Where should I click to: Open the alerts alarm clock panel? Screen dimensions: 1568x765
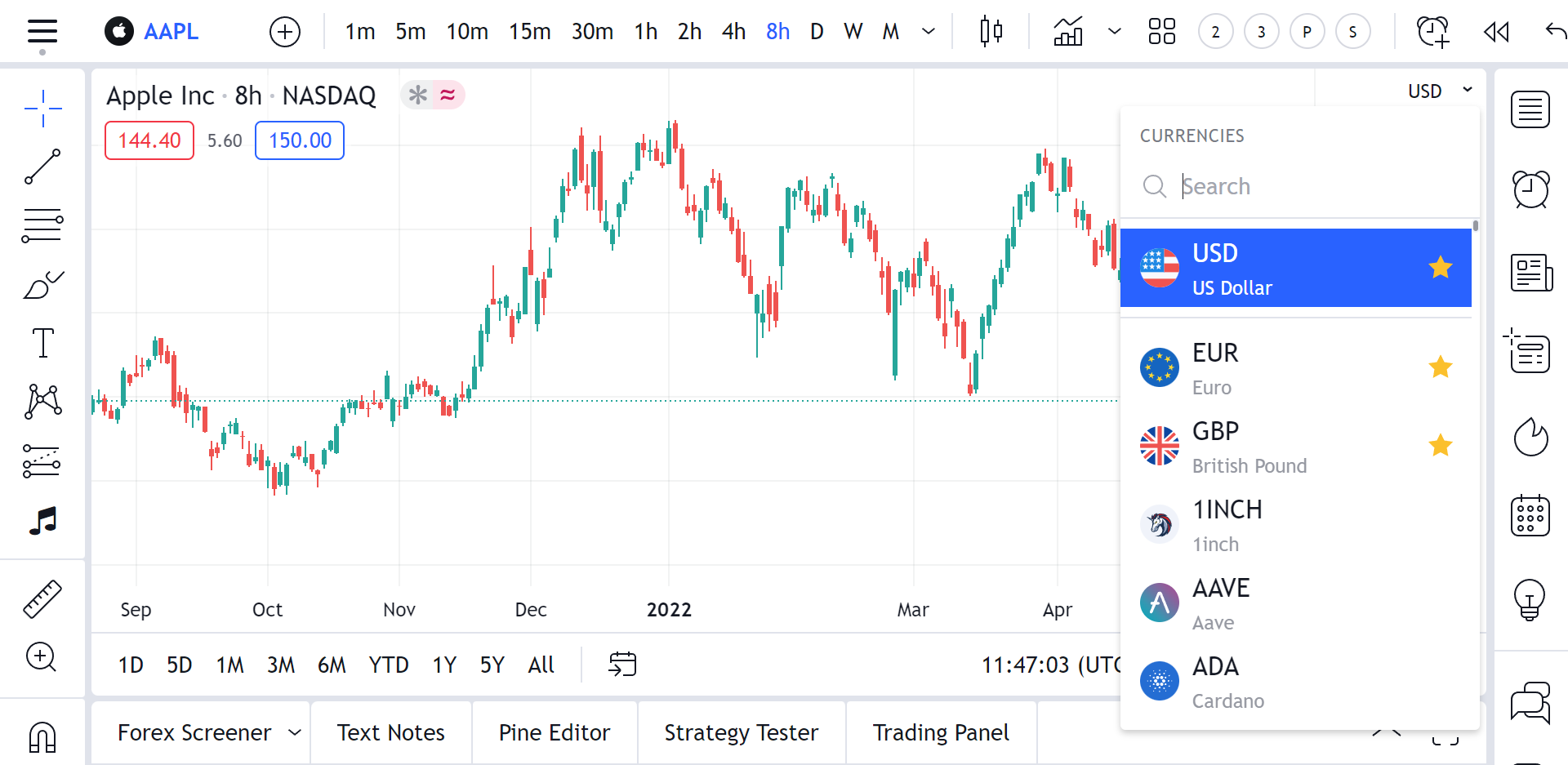pyautogui.click(x=1530, y=189)
